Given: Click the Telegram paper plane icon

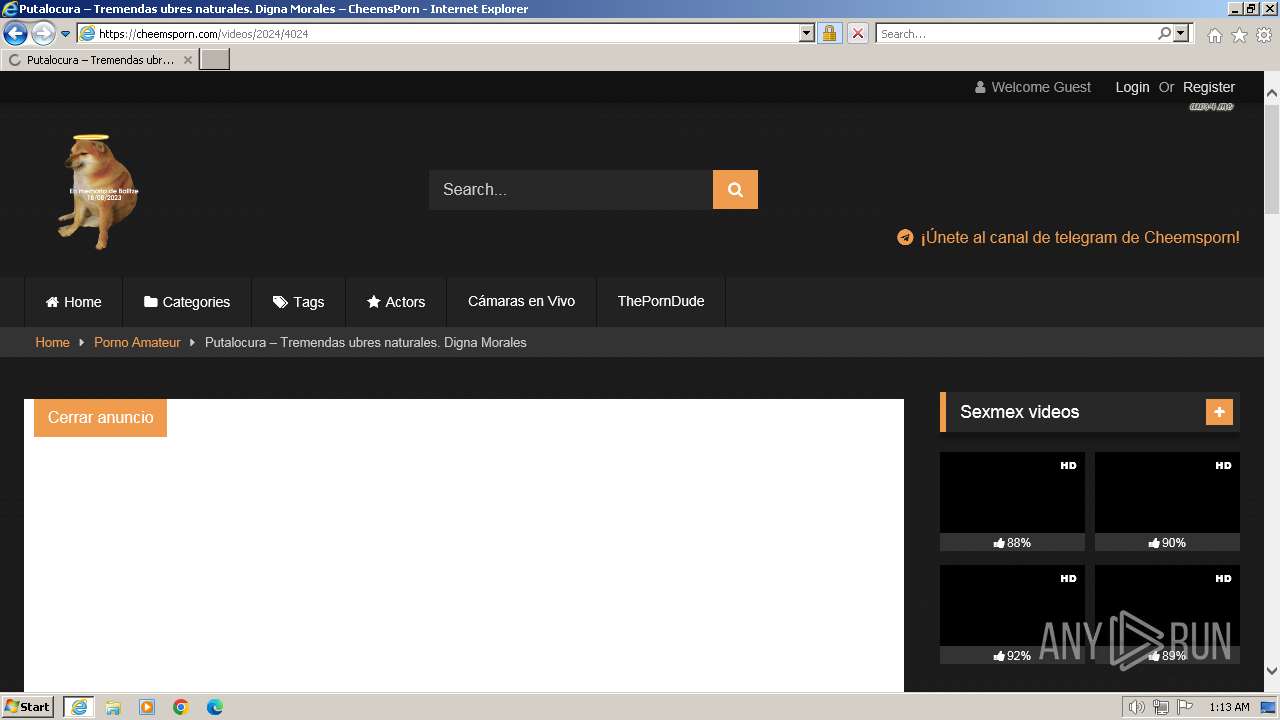Looking at the screenshot, I should 905,237.
